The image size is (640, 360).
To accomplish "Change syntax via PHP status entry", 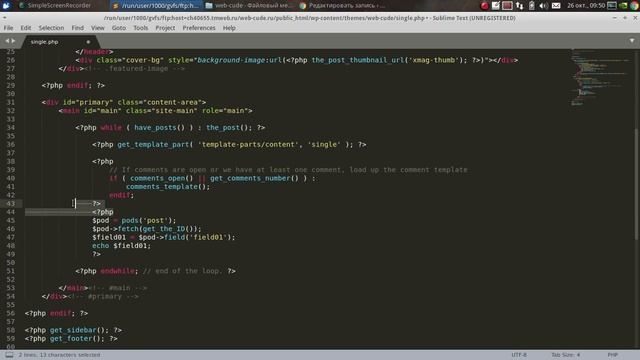I will coord(612,355).
